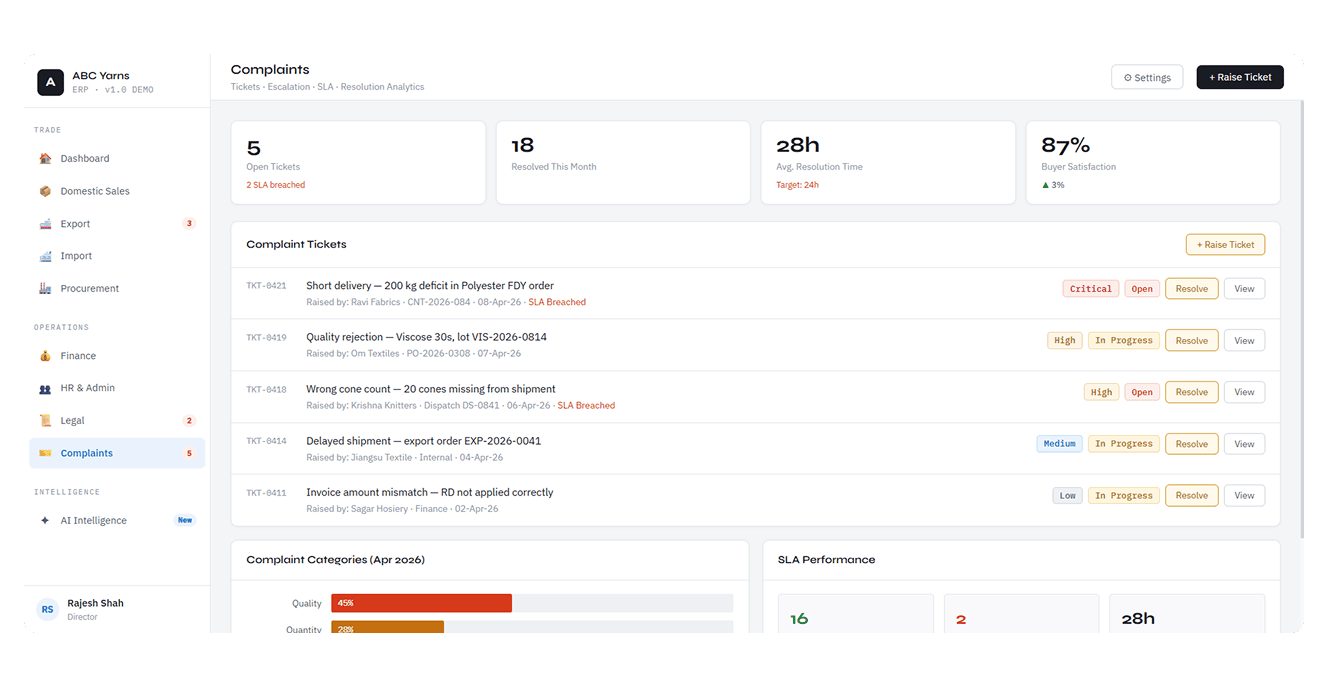View the Delayed shipment ticket
This screenshot has height=687, width=1328.
click(1244, 444)
